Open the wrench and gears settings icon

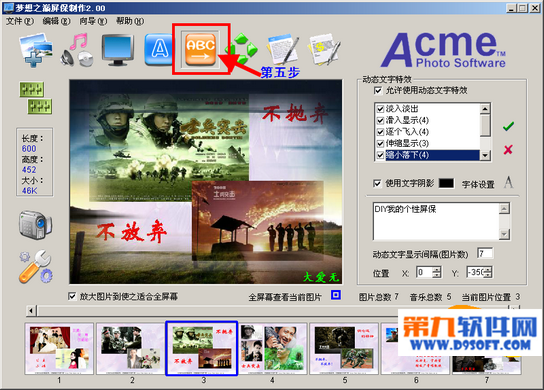pos(36,266)
